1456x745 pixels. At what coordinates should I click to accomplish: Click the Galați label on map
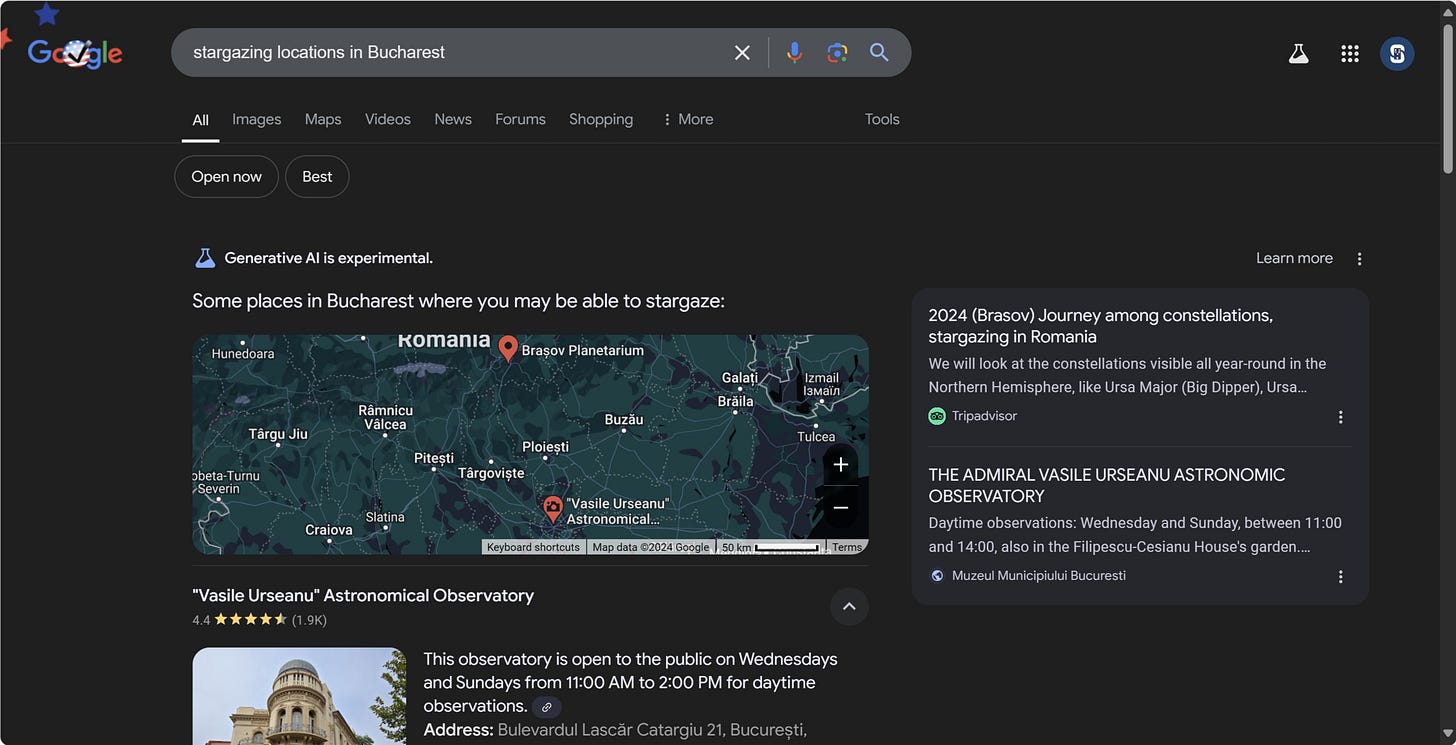pyautogui.click(x=739, y=378)
